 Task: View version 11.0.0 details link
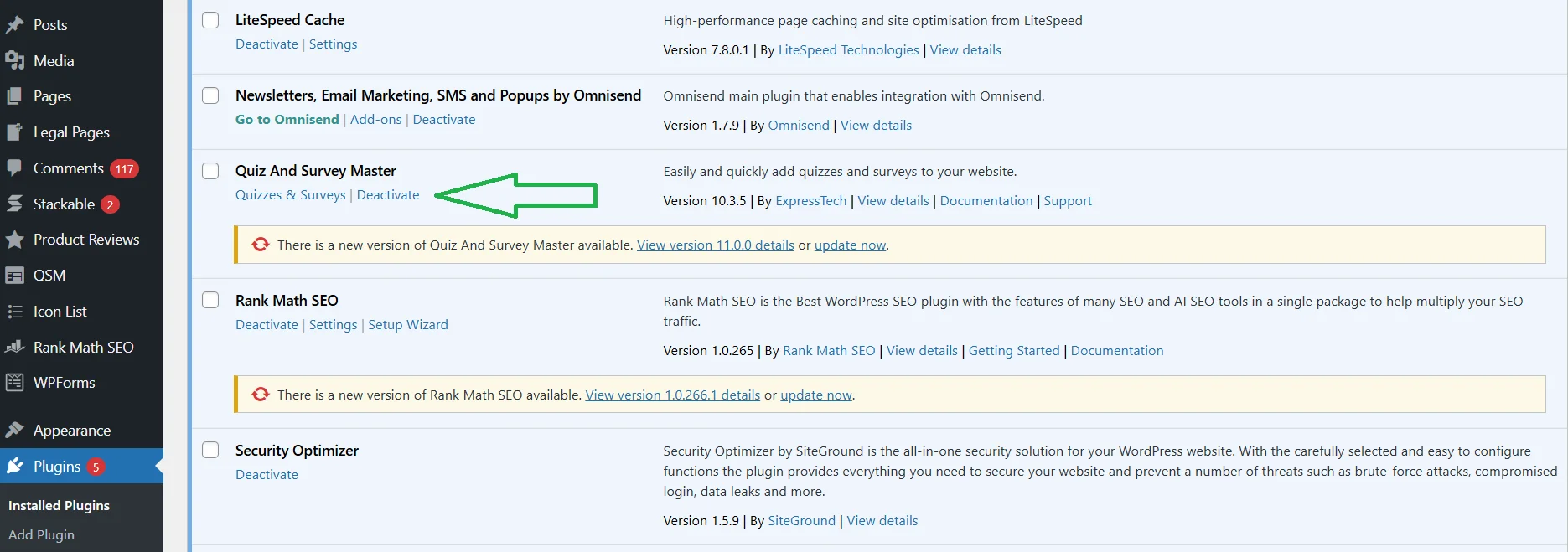tap(715, 245)
